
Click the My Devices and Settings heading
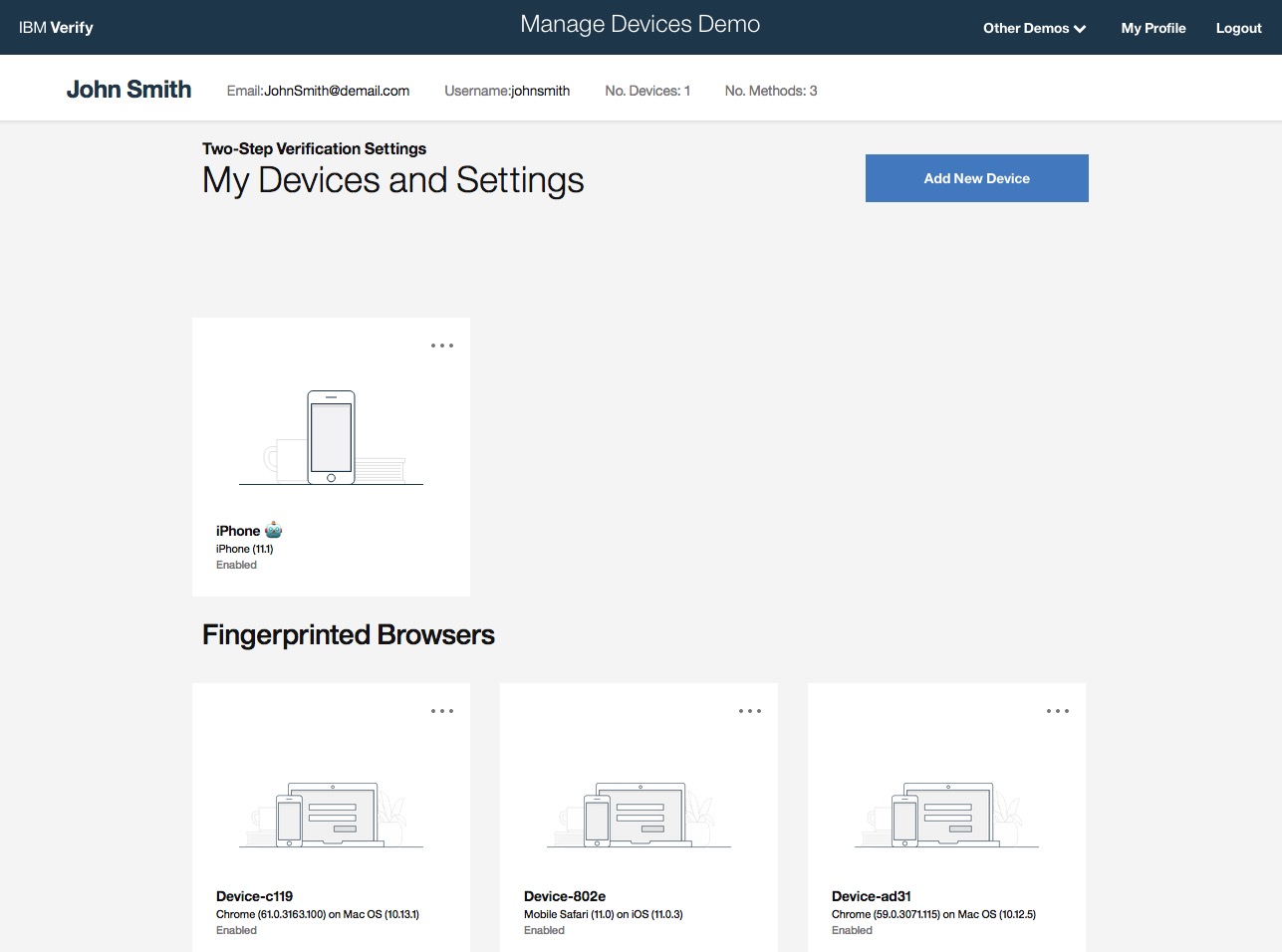393,180
